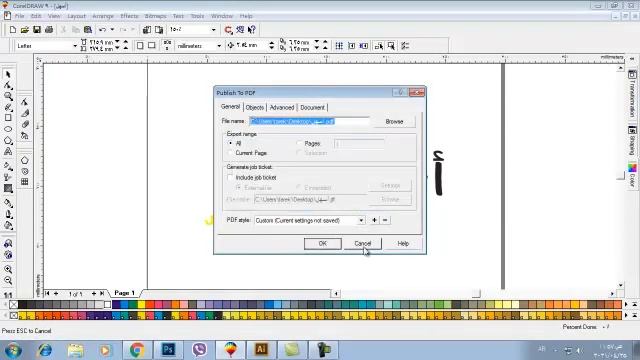Click the Browse button beside File name
640x360 pixels.
(x=394, y=122)
